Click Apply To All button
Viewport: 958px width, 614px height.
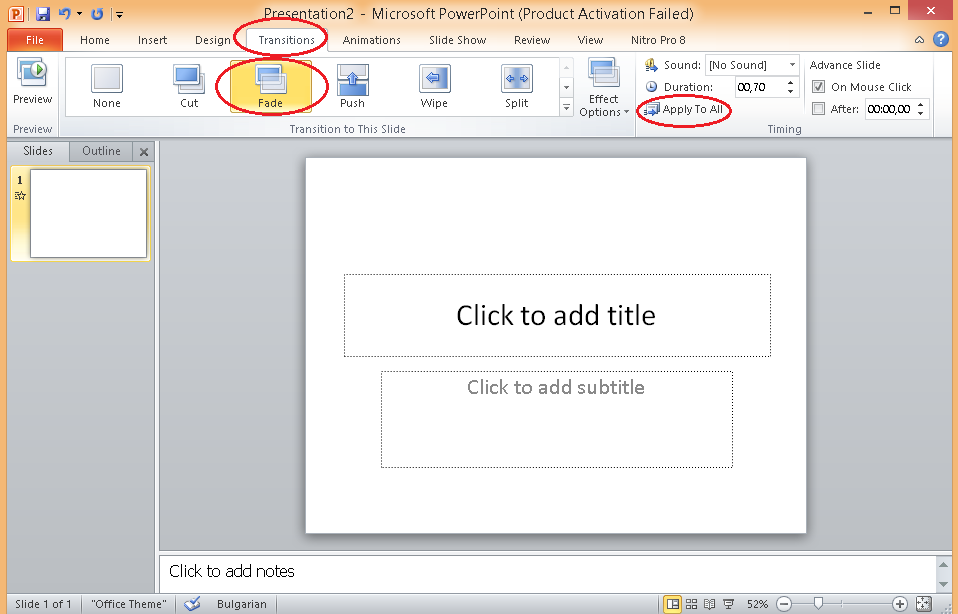685,109
